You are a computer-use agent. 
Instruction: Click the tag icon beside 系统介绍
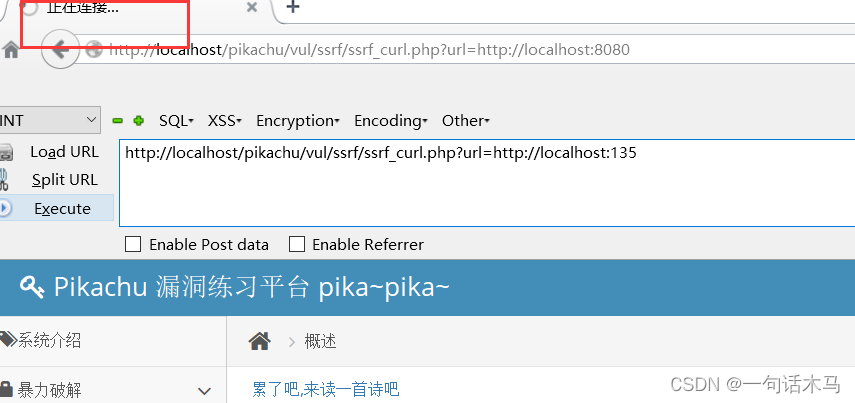(x=8, y=340)
